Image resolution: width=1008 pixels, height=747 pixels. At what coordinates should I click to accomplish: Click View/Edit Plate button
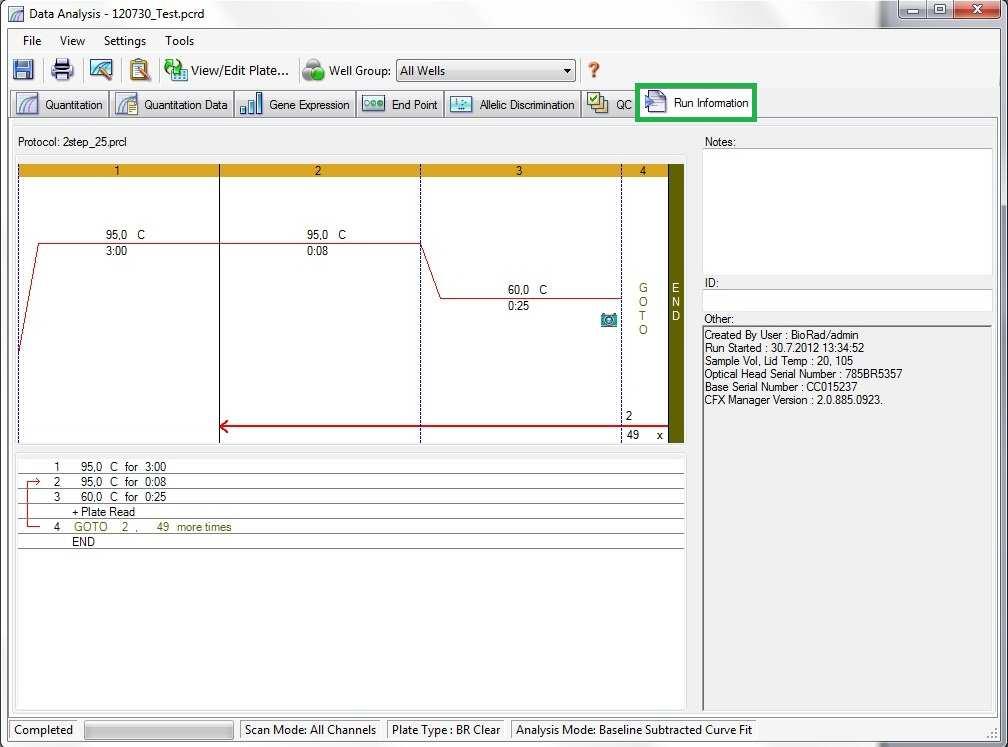click(227, 70)
